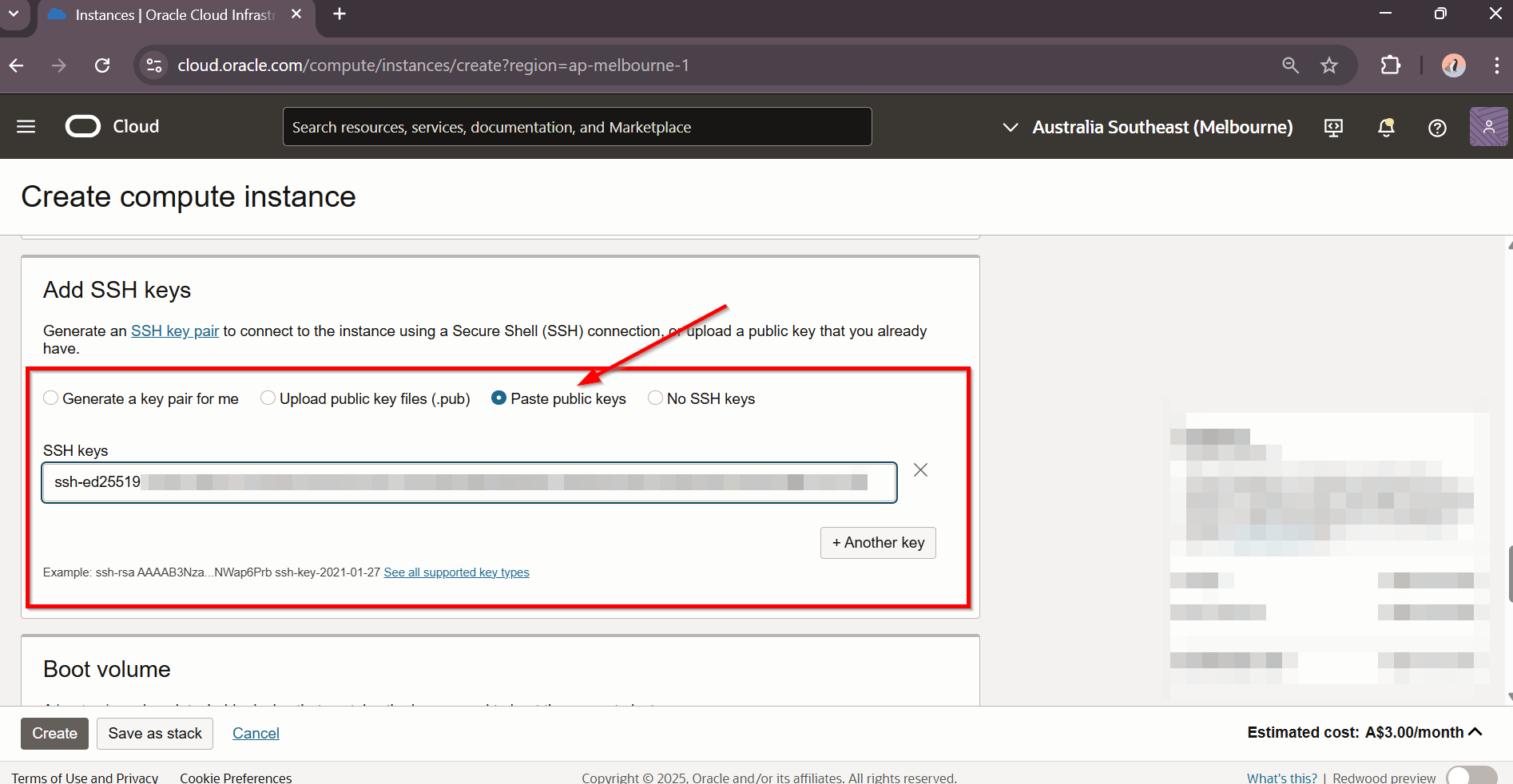Click the SSH keys text field
The width and height of the screenshot is (1513, 784).
[469, 482]
